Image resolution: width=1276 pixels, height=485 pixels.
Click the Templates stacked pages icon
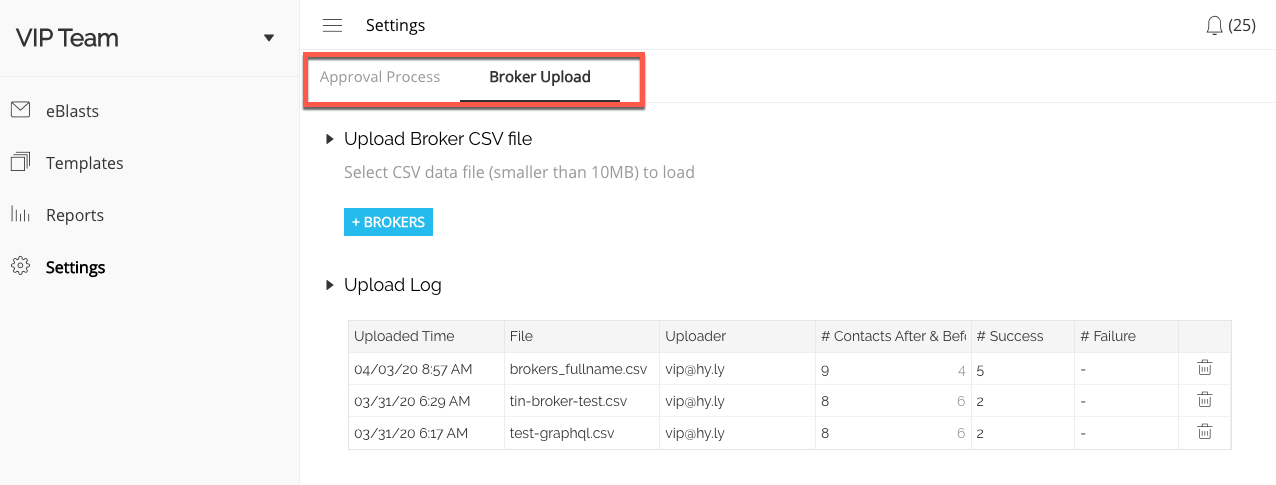point(20,162)
